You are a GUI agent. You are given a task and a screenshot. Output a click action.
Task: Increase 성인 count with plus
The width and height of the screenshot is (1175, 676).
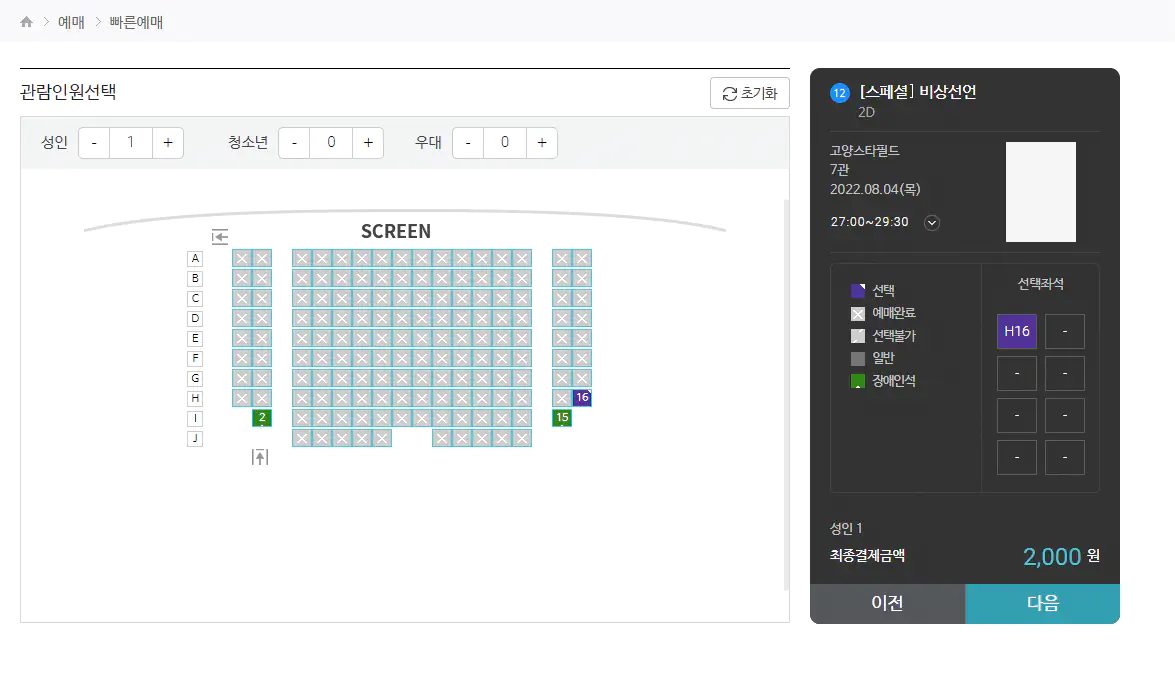(168, 142)
